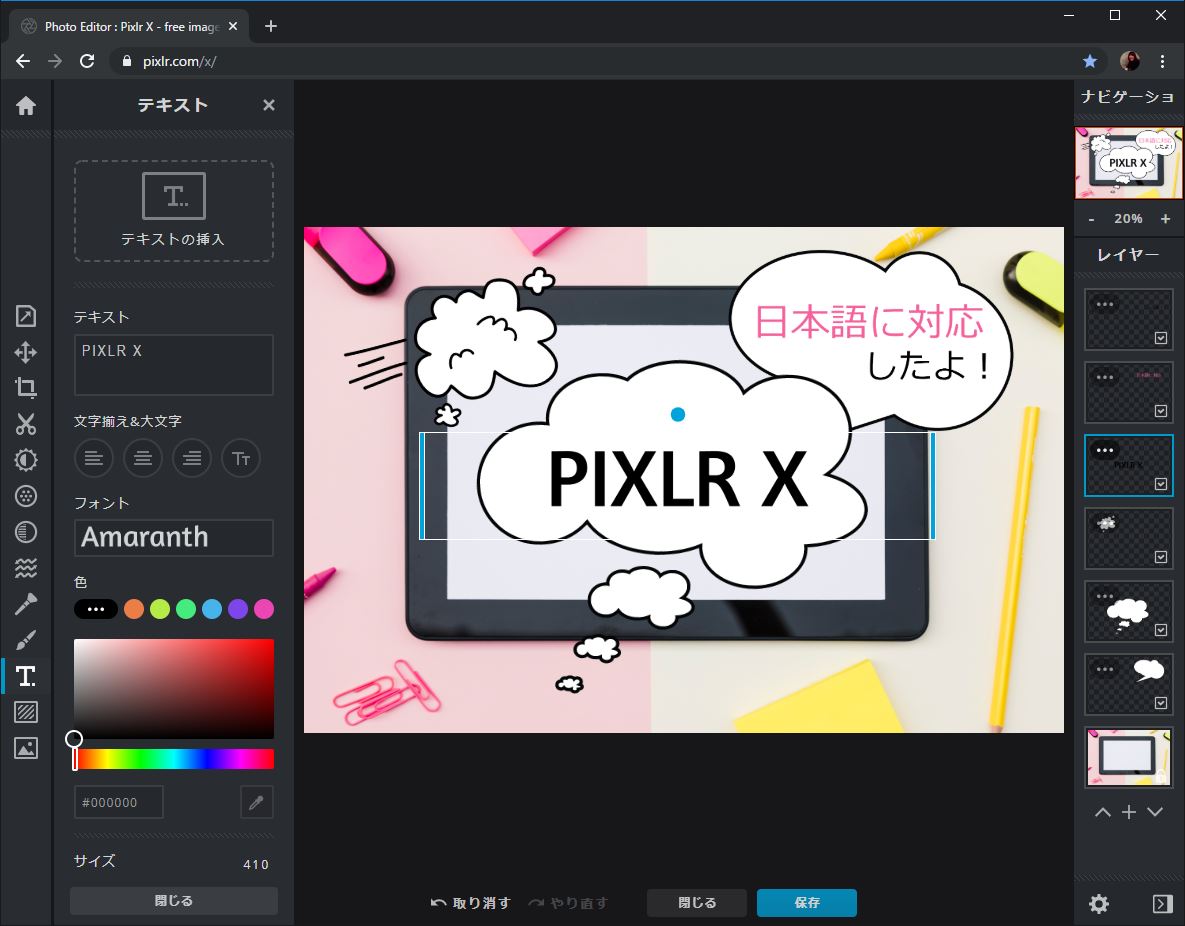The image size is (1185, 926).
Task: Select the Draw brush tool
Action: (26, 640)
